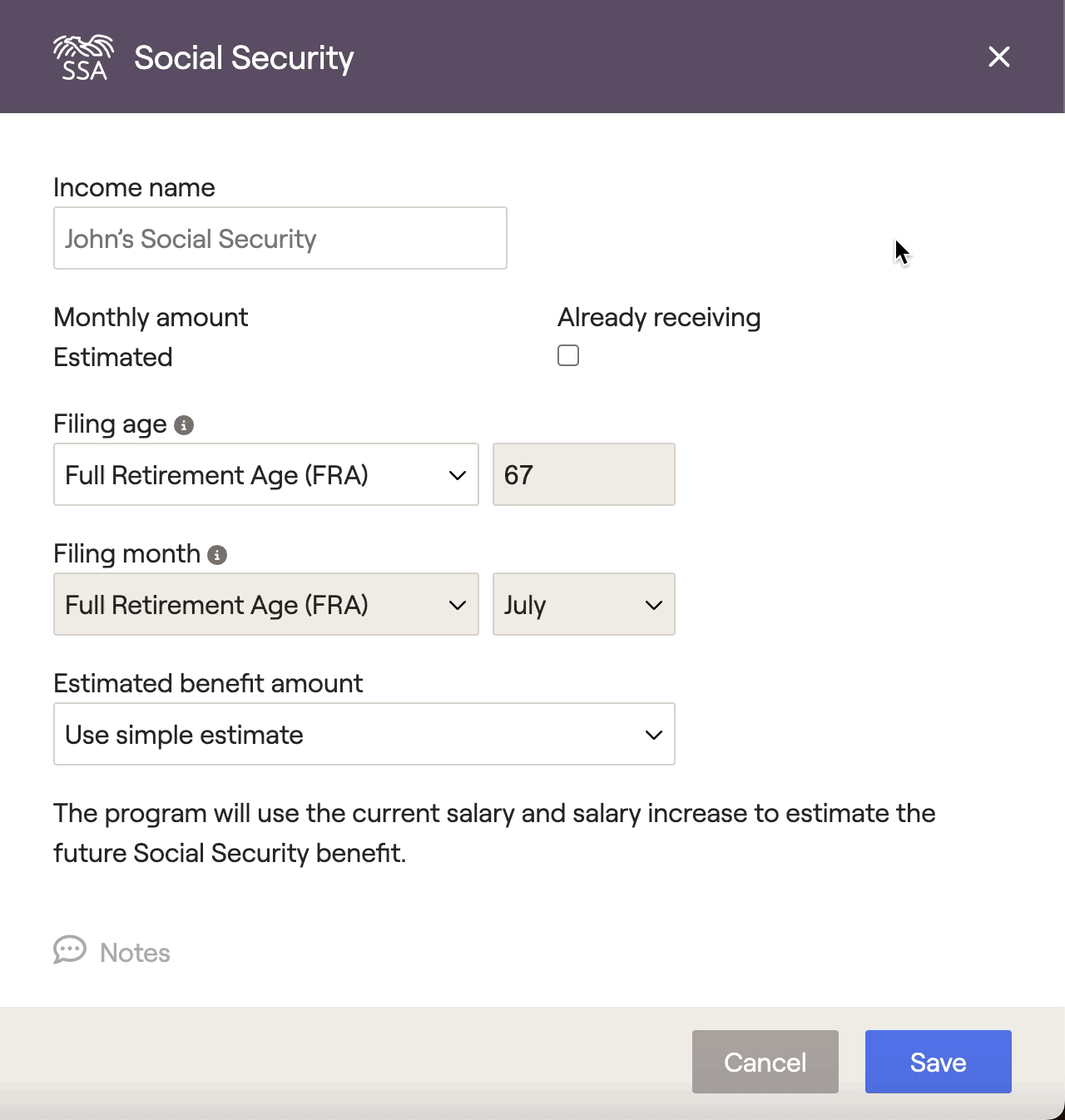Open the July month dropdown
Screen dimensions: 1065x1120
pyautogui.click(x=584, y=604)
